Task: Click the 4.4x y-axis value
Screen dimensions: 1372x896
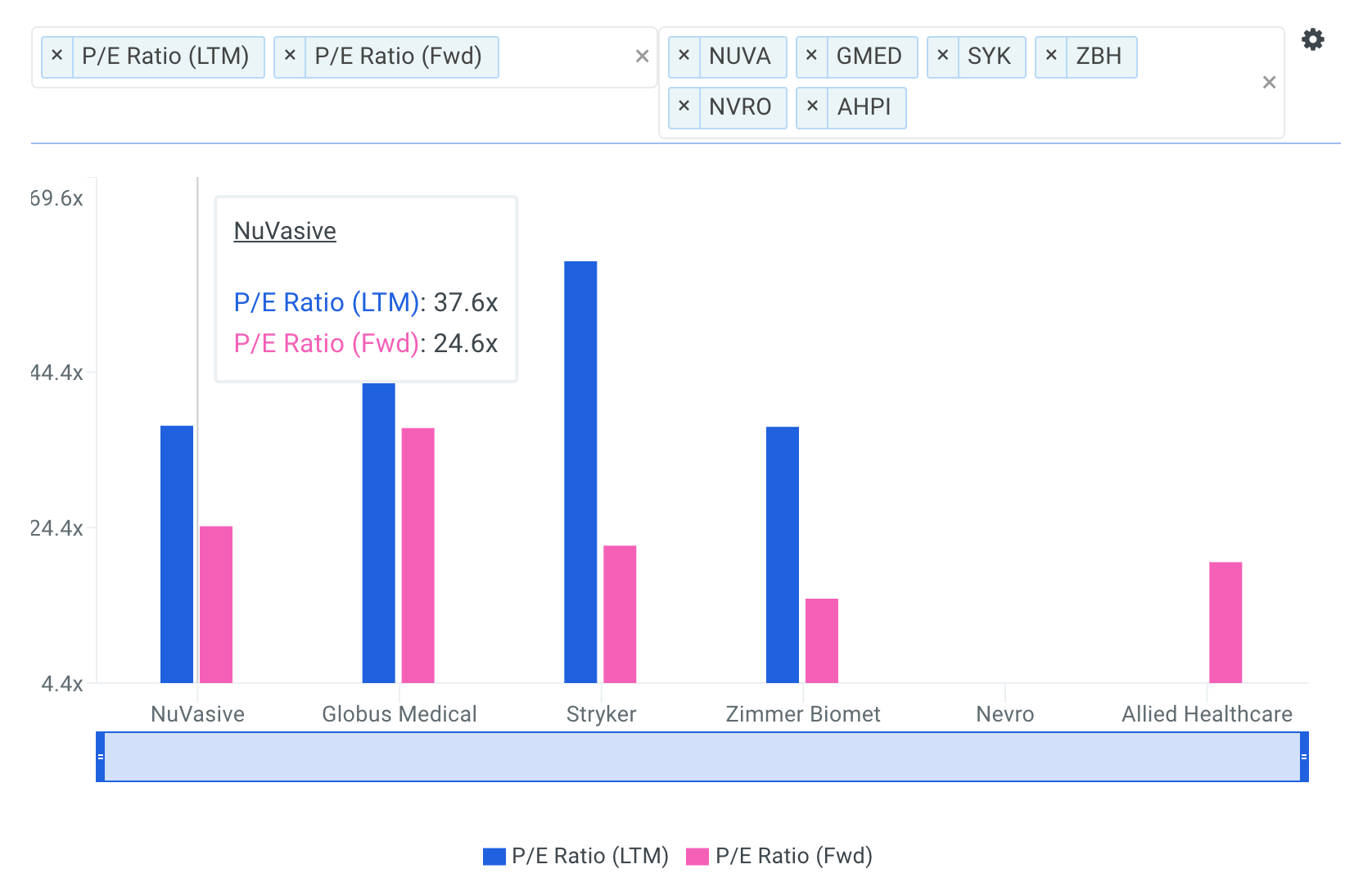Action: click(62, 684)
